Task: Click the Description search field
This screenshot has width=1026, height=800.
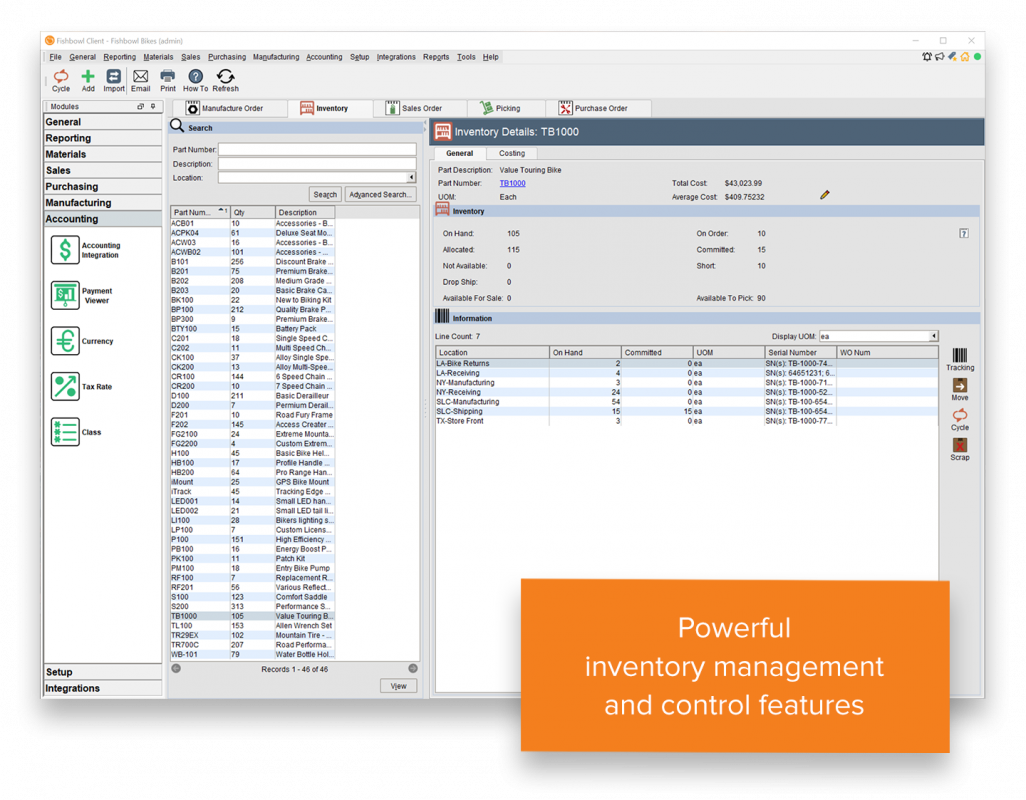Action: (x=317, y=164)
